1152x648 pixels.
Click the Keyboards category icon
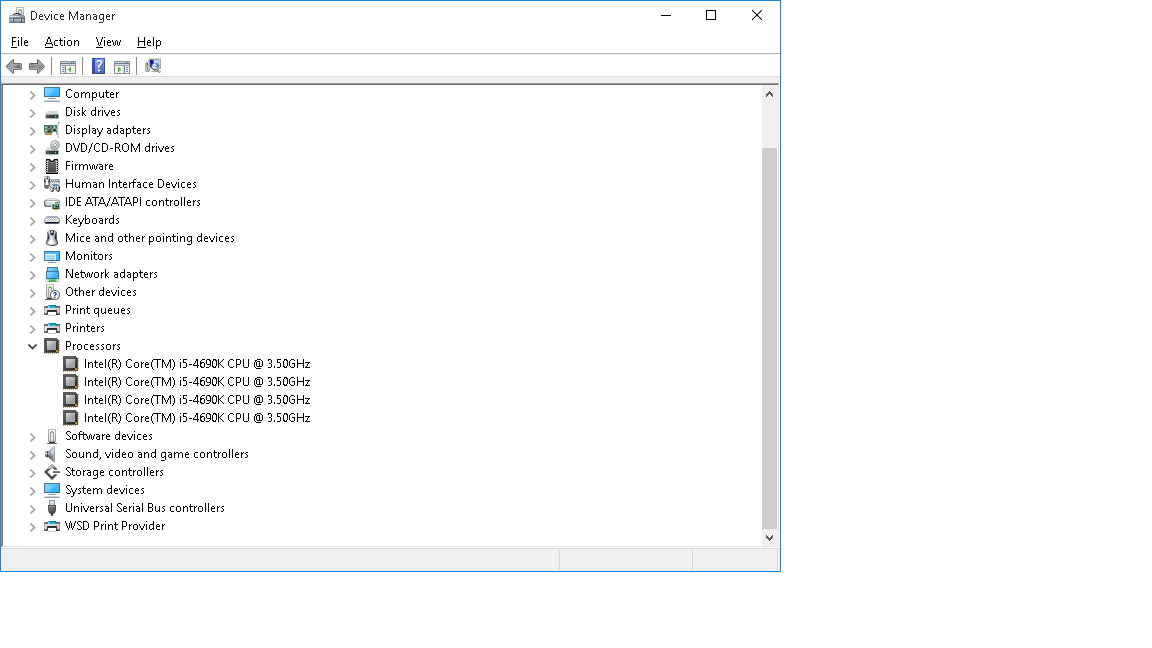(51, 220)
